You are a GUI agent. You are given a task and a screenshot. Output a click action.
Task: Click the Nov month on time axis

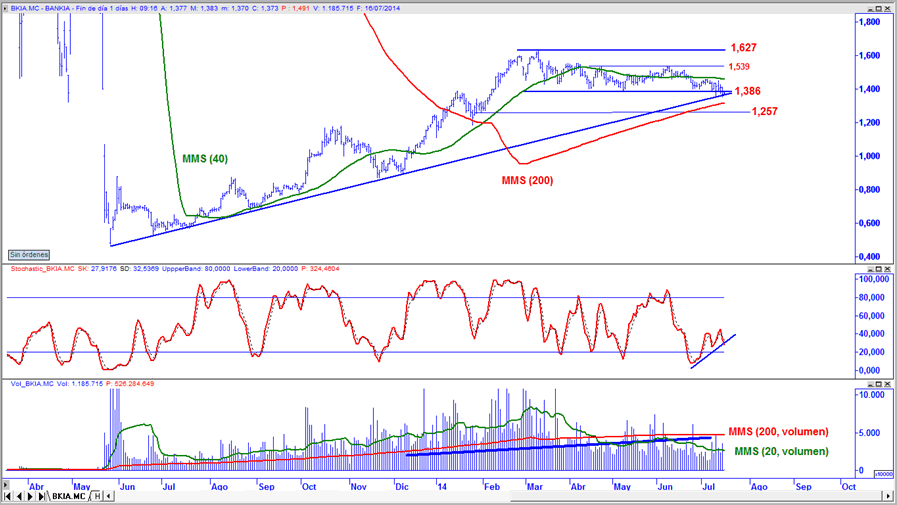(358, 487)
